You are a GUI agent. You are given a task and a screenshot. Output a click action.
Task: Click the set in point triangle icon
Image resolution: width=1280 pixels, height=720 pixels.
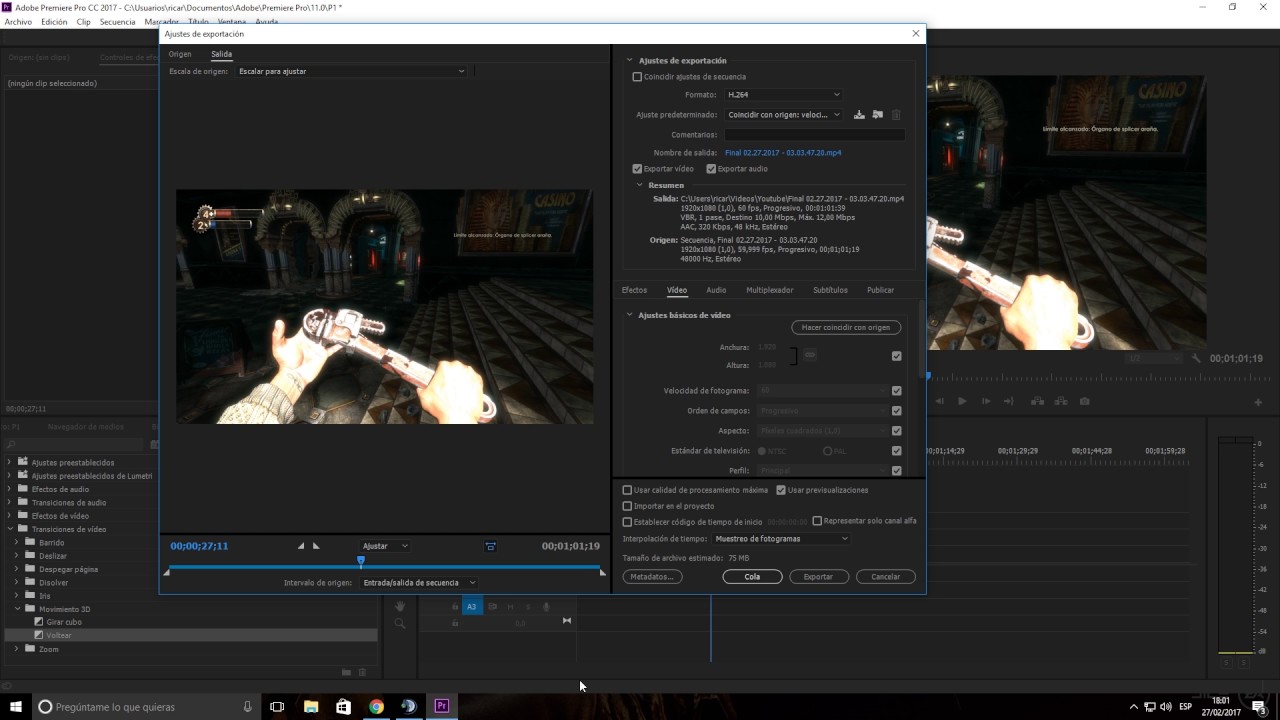coord(301,546)
